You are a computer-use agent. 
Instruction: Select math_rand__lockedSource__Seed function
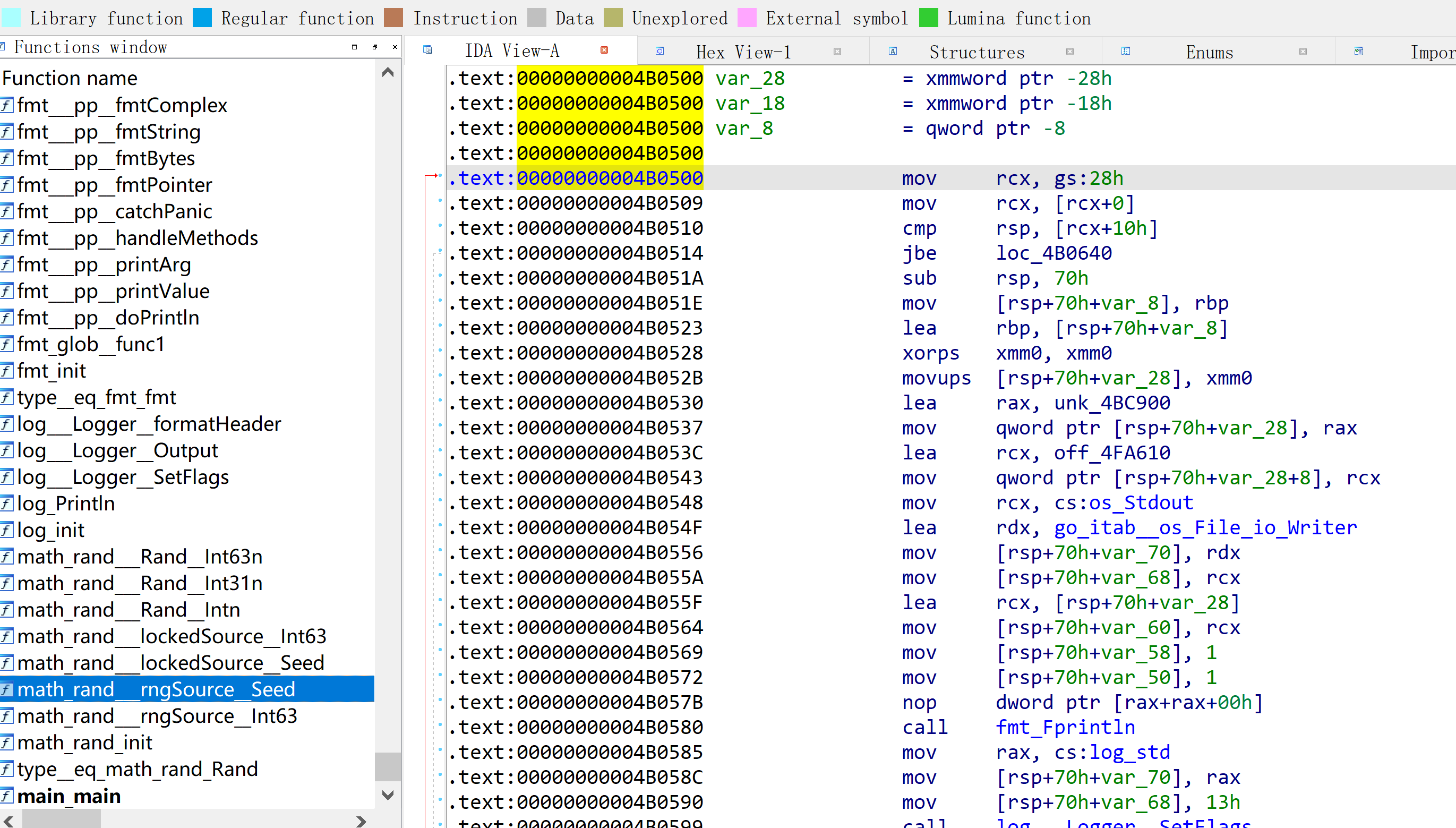tap(187, 662)
